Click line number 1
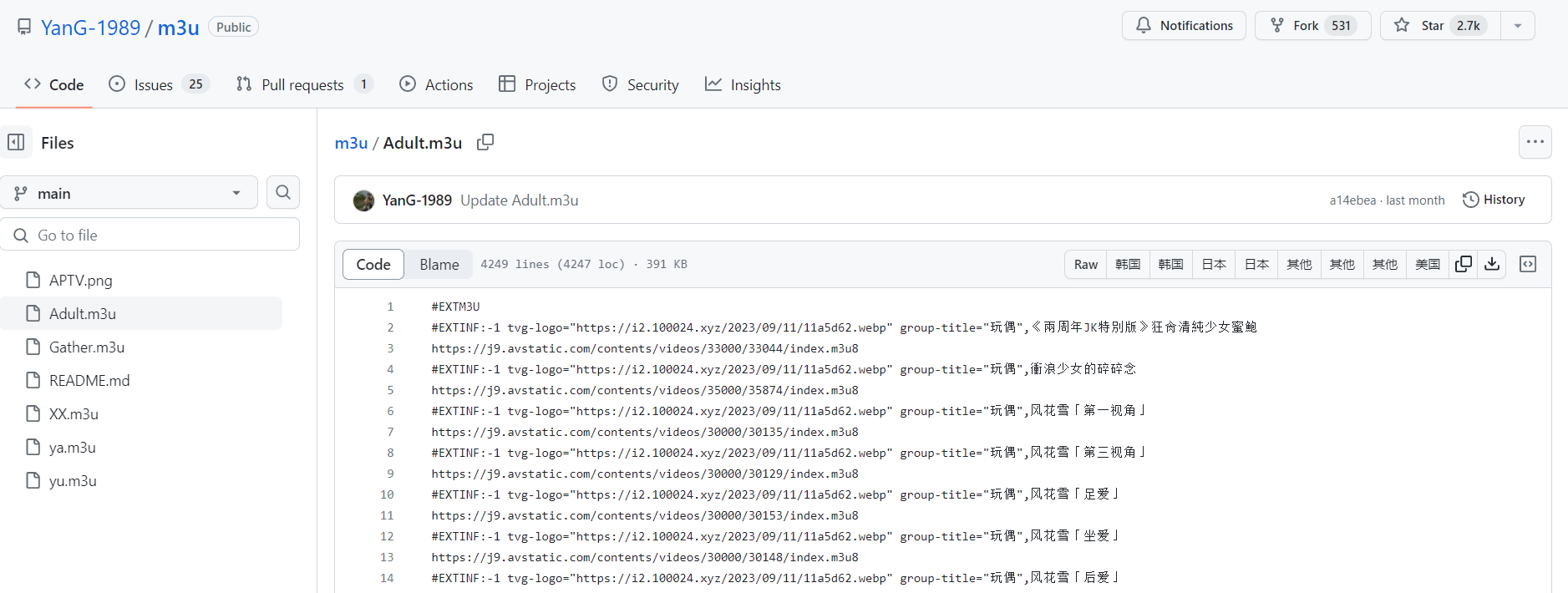Image resolution: width=1568 pixels, height=593 pixels. point(390,307)
